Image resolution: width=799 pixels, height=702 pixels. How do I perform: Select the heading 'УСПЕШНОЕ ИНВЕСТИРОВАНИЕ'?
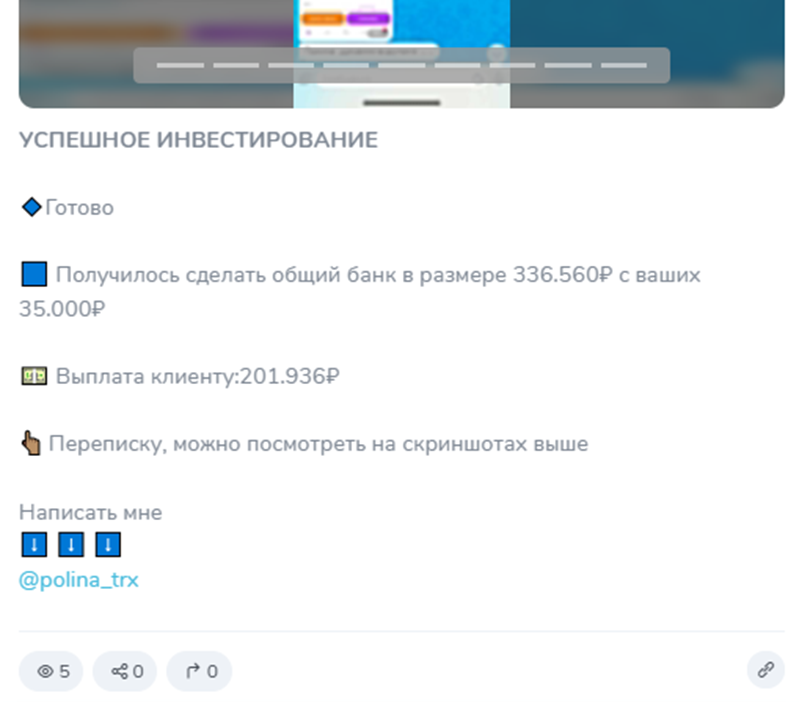click(198, 140)
